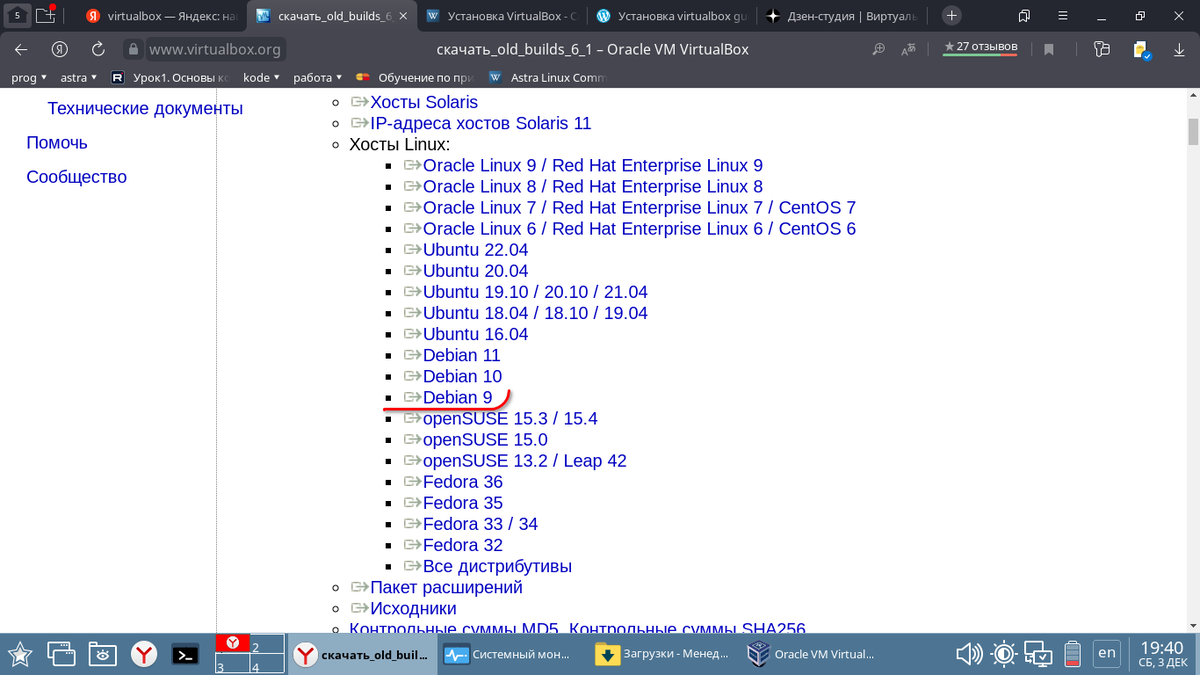Screen dimensions: 1200x675
Task: Expand the prog bookmarks folder
Action: pyautogui.click(x=29, y=78)
